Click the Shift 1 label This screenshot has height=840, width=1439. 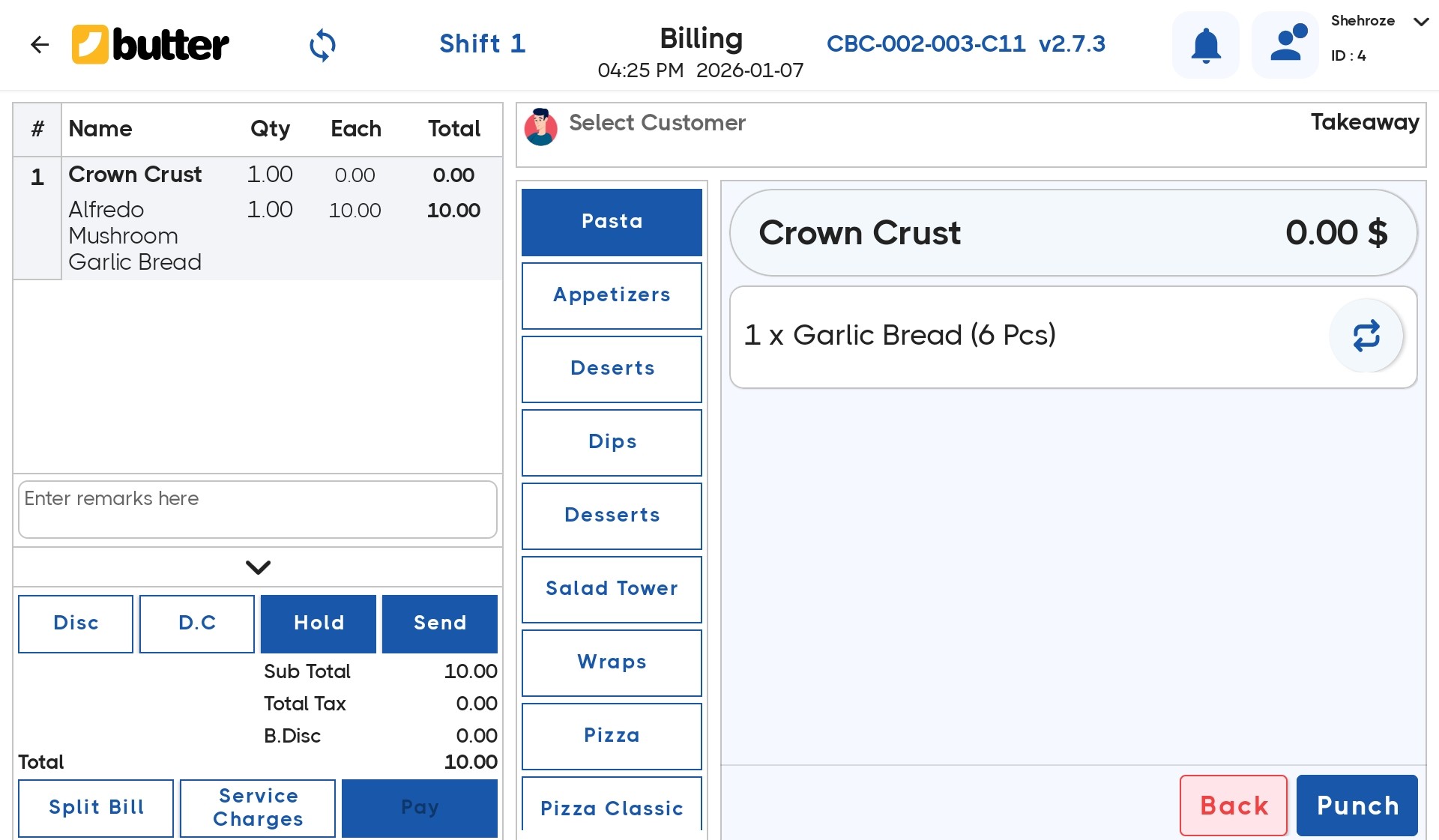(x=482, y=44)
